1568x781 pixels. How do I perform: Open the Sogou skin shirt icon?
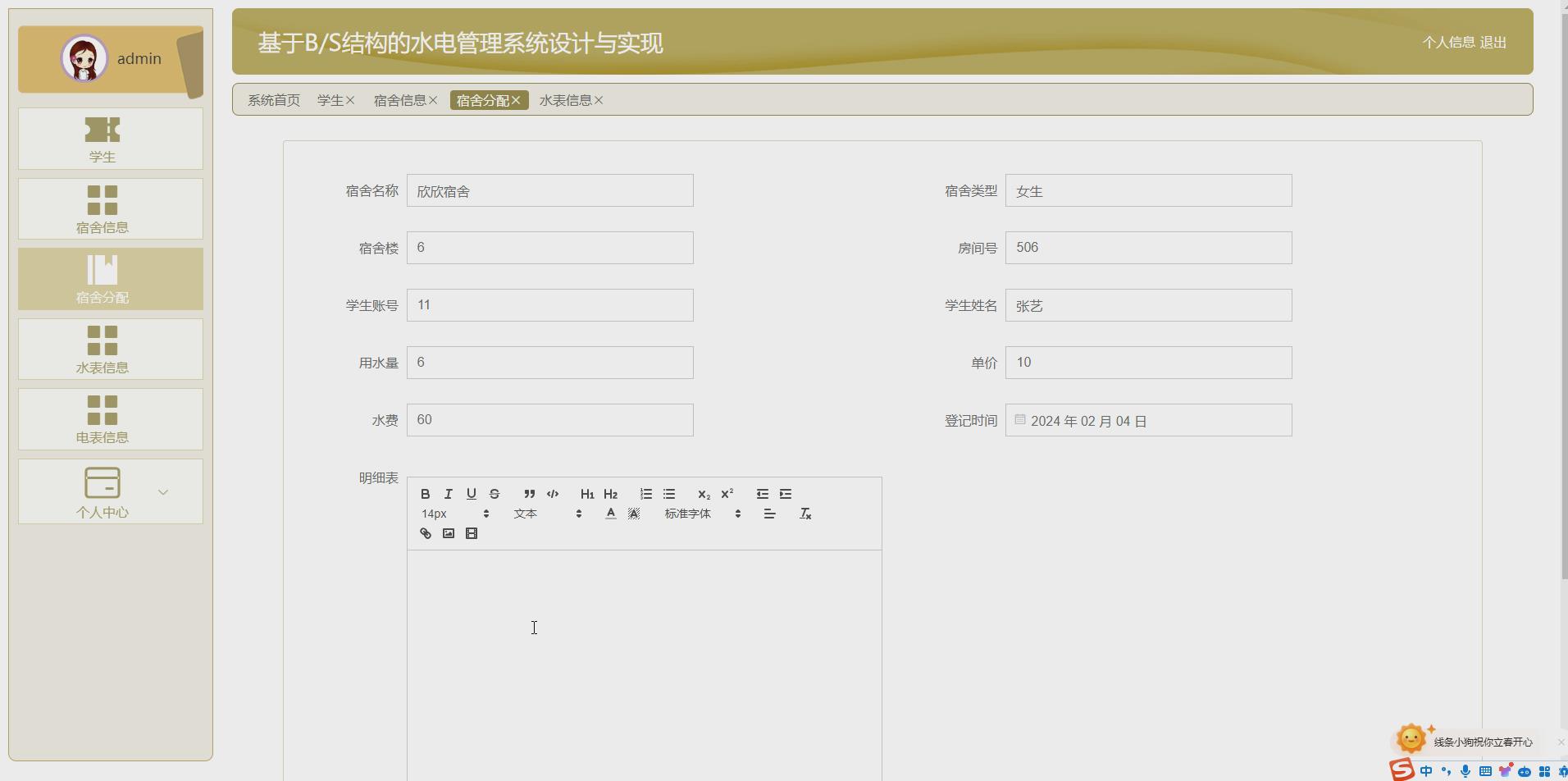click(x=1505, y=771)
